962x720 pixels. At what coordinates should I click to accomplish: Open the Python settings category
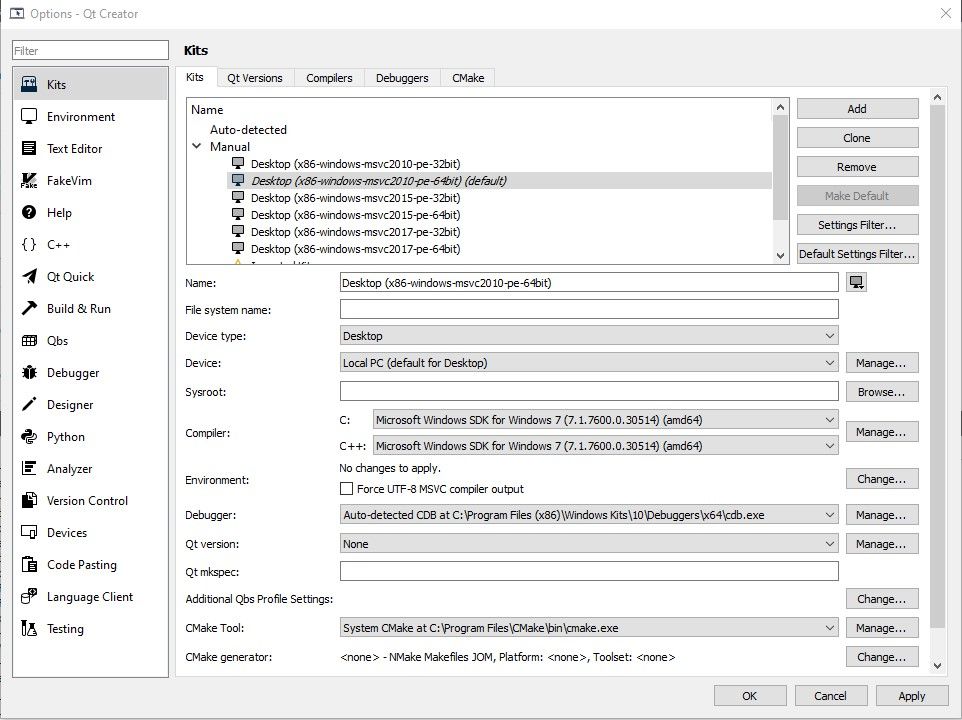tap(90, 437)
